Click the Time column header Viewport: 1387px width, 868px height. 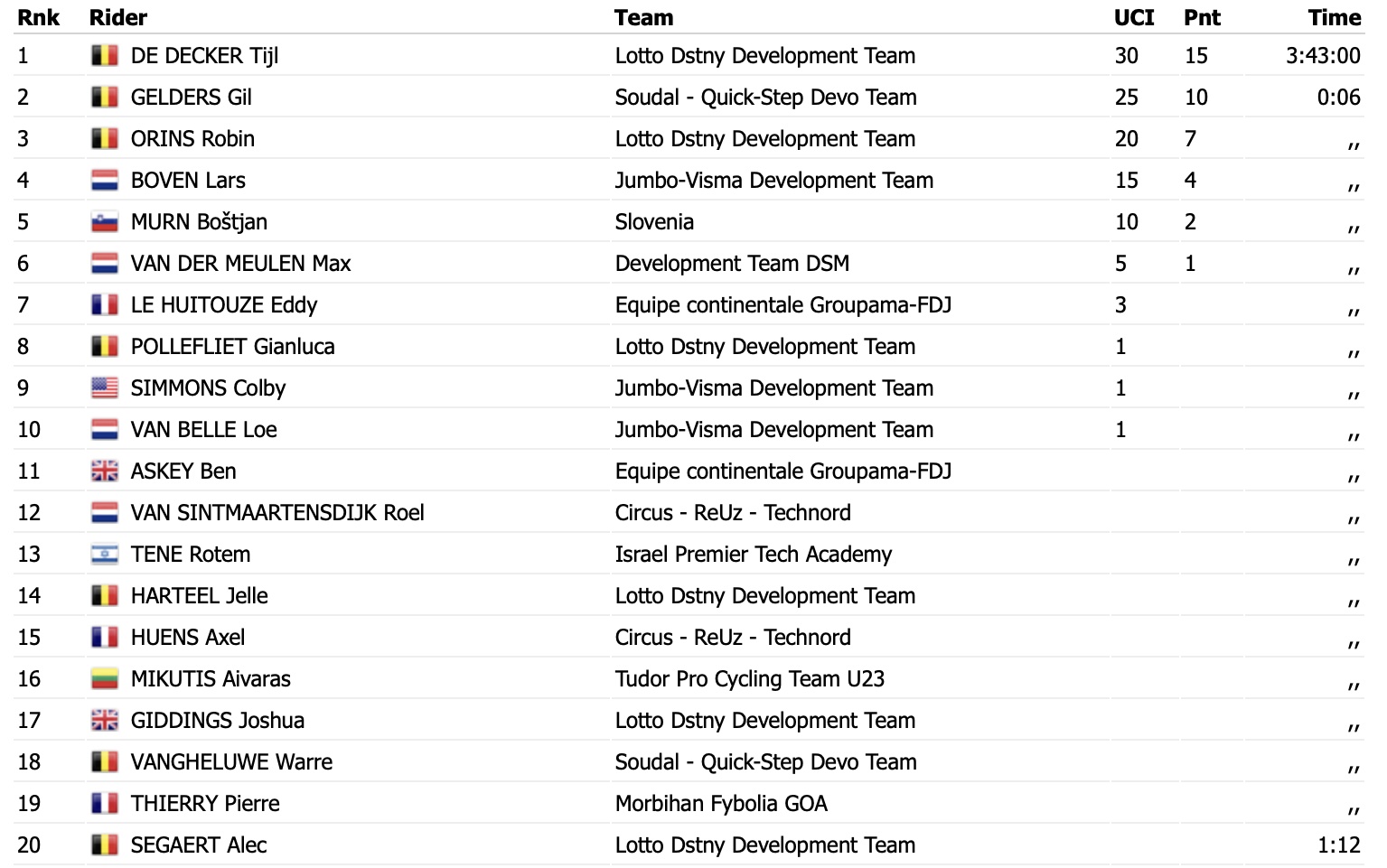coord(1334,17)
